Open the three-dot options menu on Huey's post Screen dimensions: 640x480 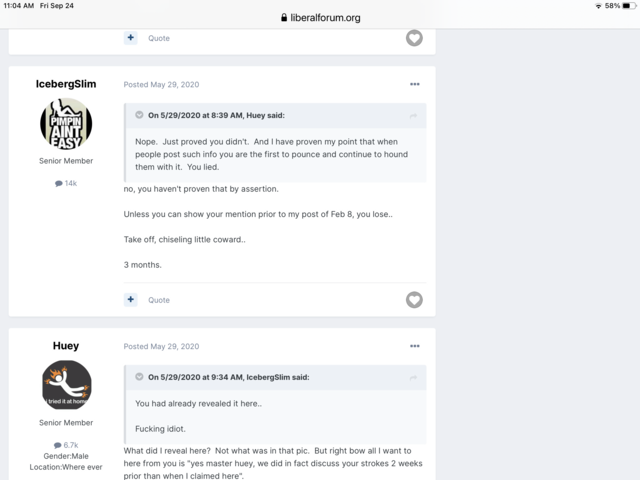415,346
